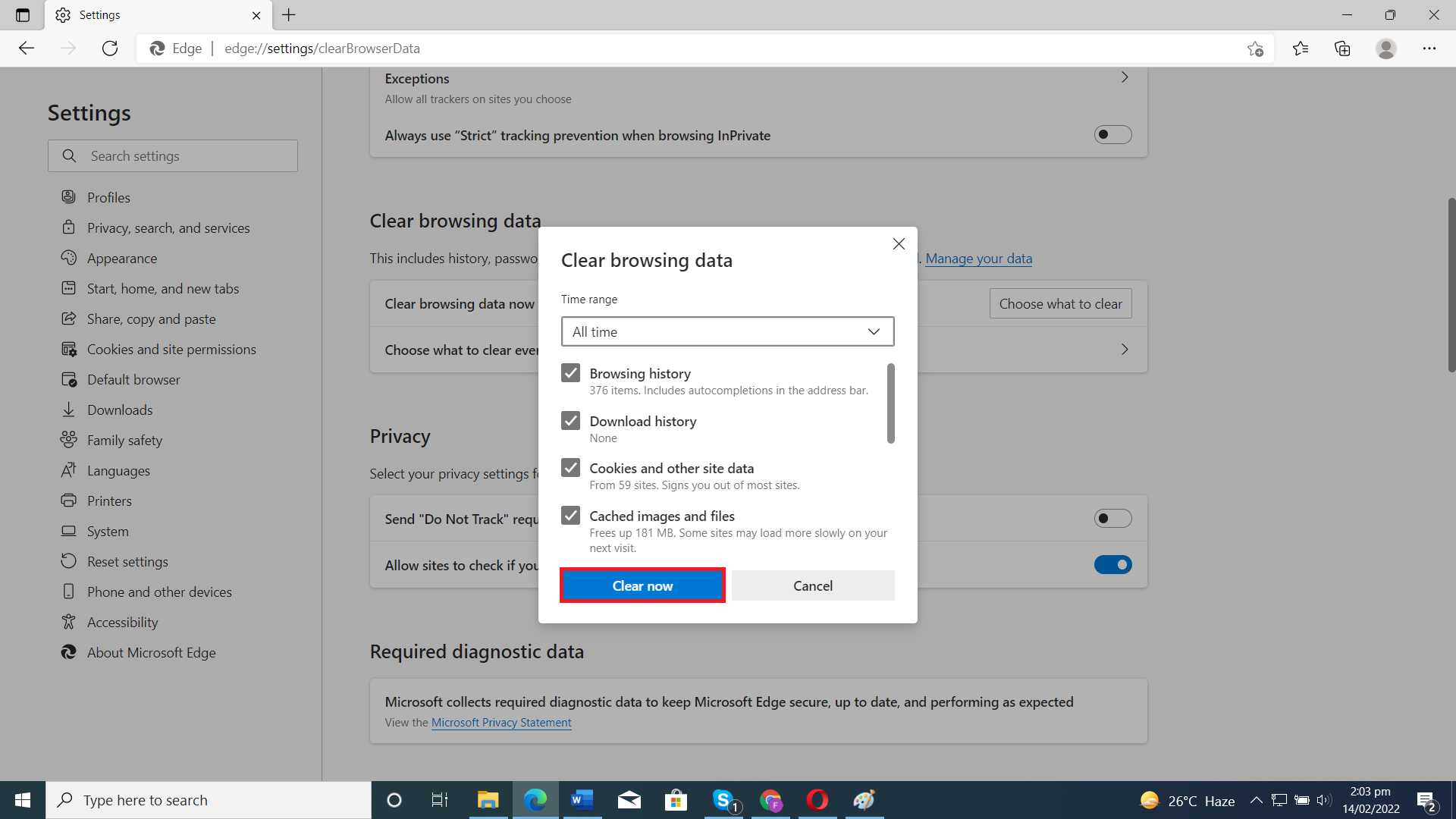
Task: Click the Skype icon in taskbar
Action: click(x=722, y=800)
